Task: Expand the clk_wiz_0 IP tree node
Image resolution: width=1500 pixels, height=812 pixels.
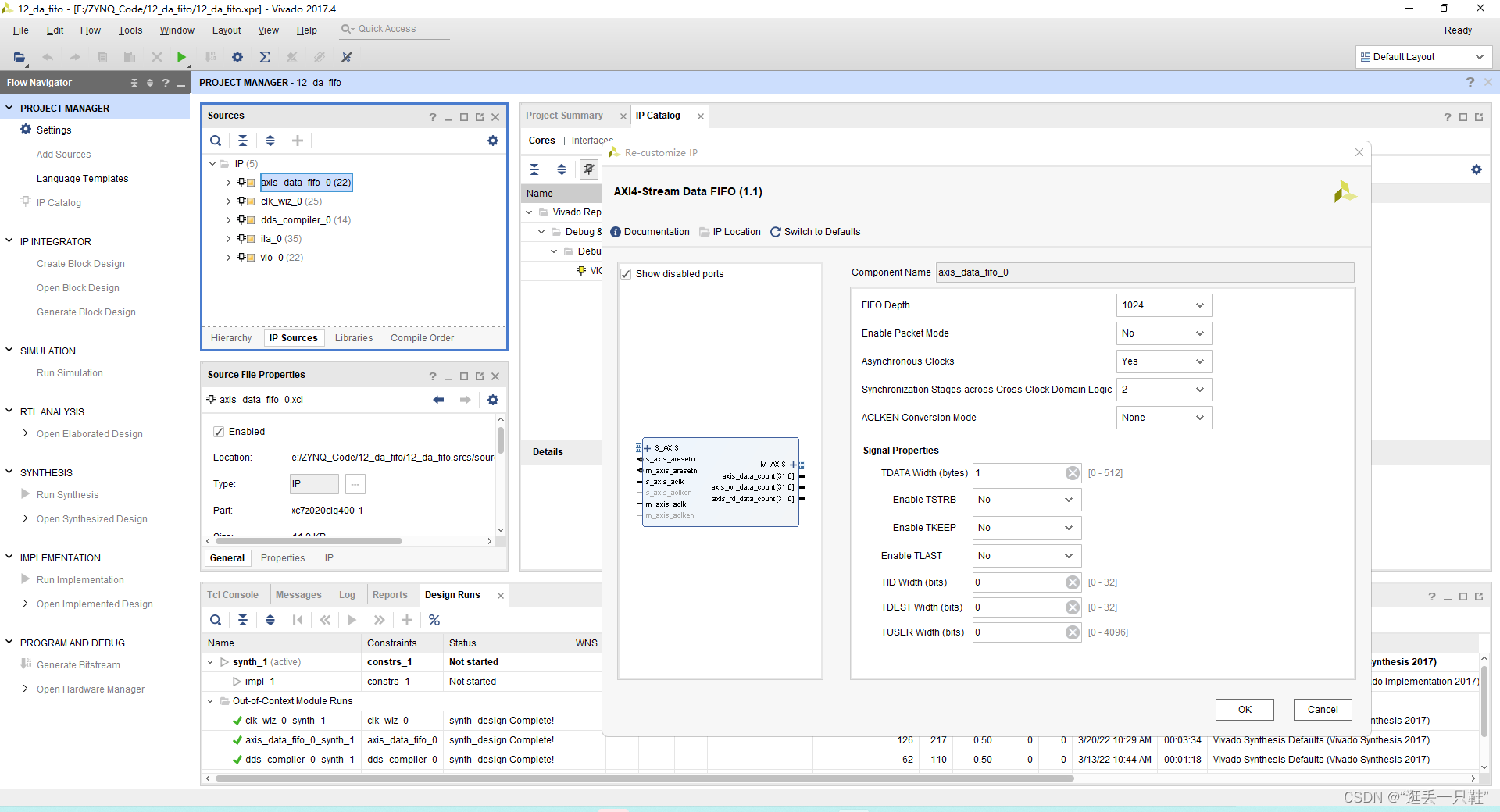Action: (x=229, y=201)
